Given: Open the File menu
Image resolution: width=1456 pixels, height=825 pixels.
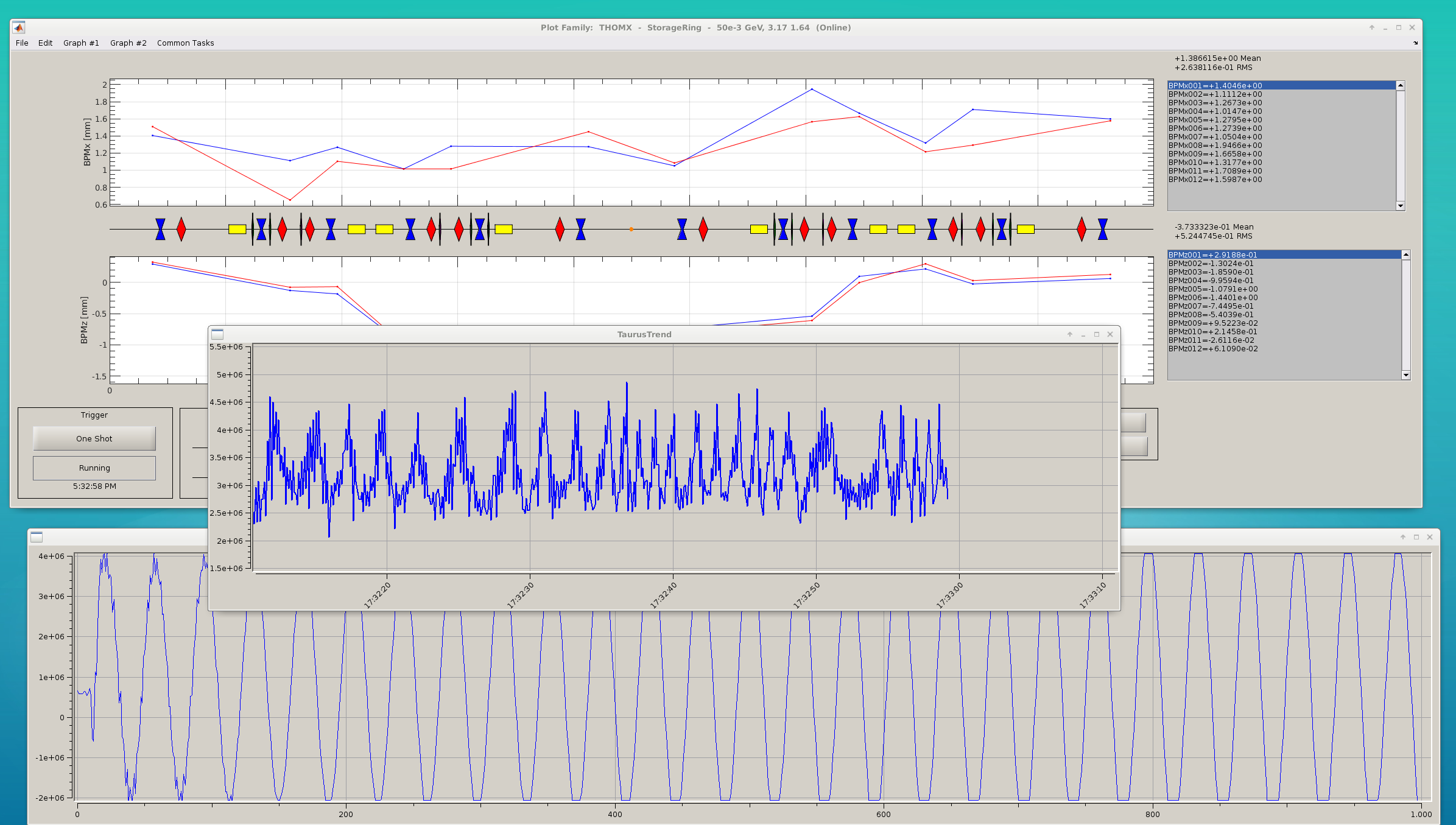Looking at the screenshot, I should 22,43.
